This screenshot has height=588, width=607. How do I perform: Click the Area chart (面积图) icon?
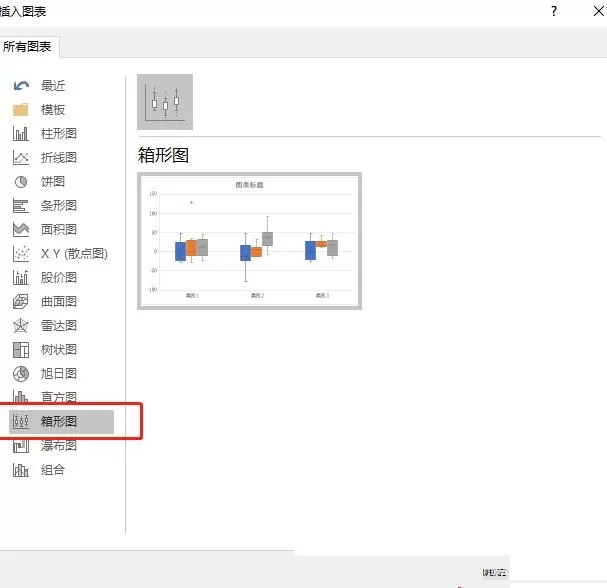[x=21, y=230]
